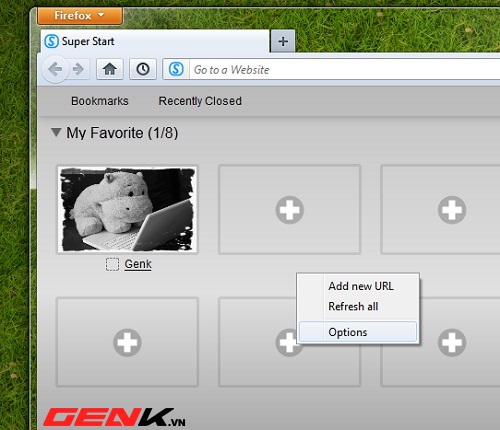Open a new tab with plus button
The height and width of the screenshot is (430, 500).
coord(283,41)
